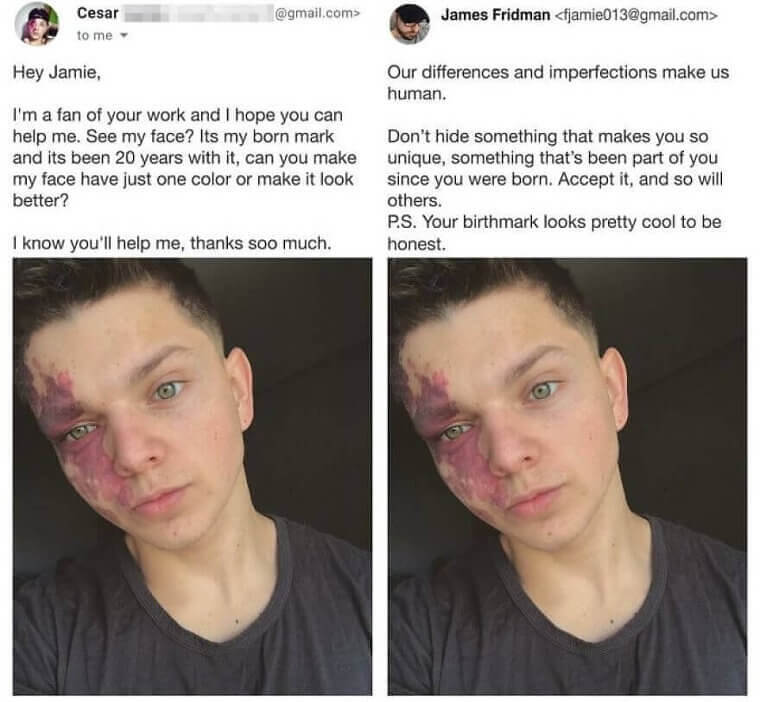Expand the 'to me' recipient details arrow
This screenshot has height=702, width=760.
point(124,35)
